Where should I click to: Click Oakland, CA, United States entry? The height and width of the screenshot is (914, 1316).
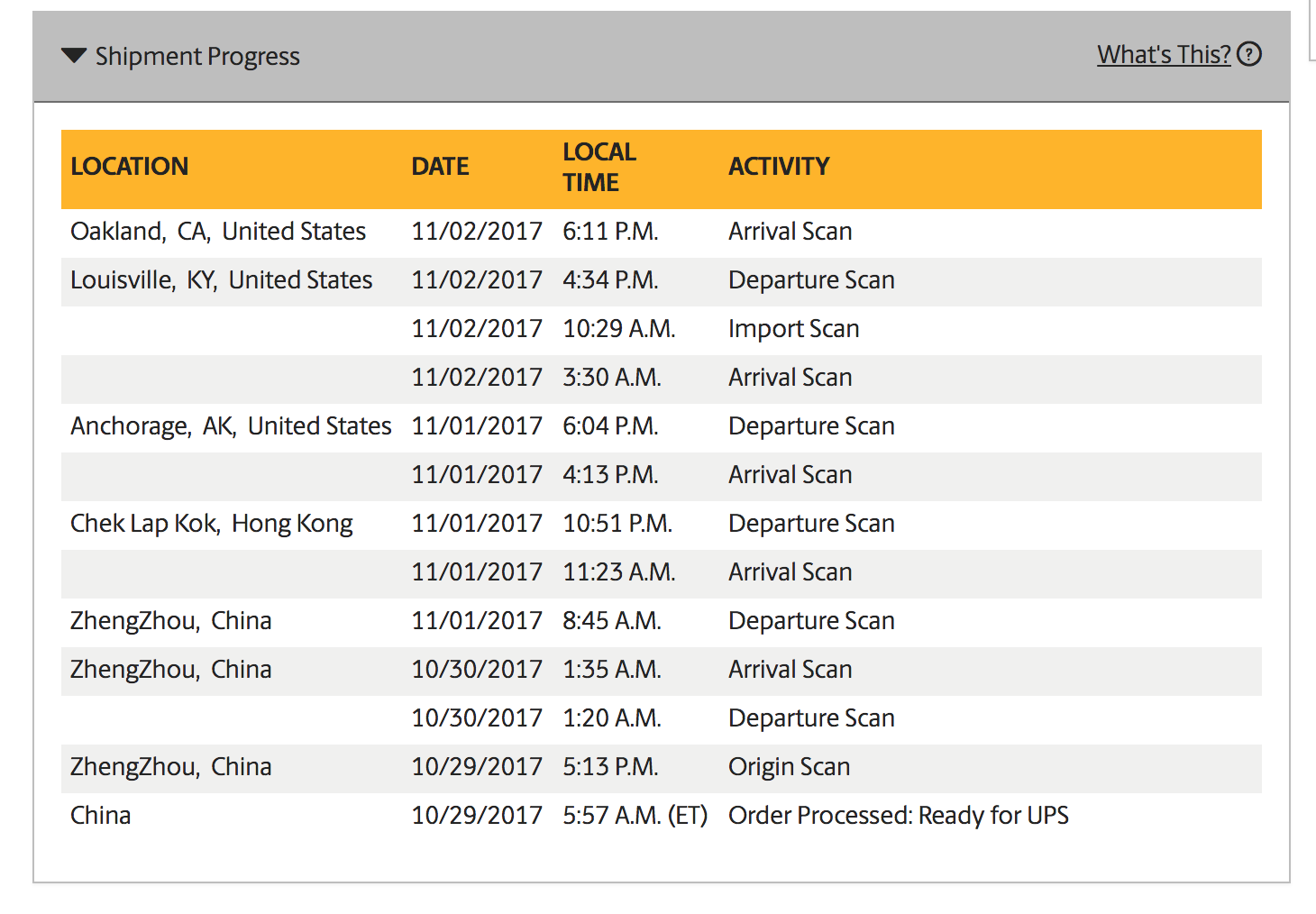218,232
